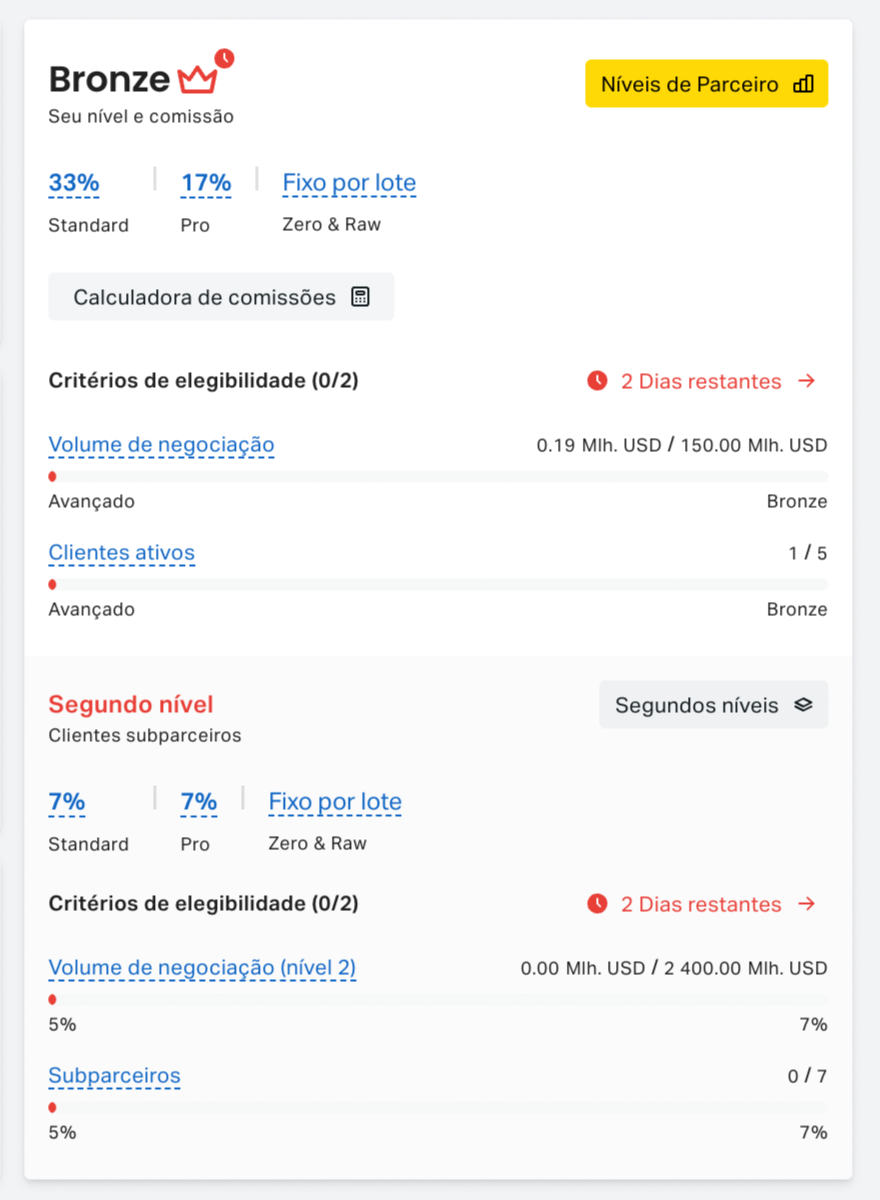This screenshot has height=1200, width=880.
Task: Click the Clientes ativos progress bar
Action: tap(438, 584)
